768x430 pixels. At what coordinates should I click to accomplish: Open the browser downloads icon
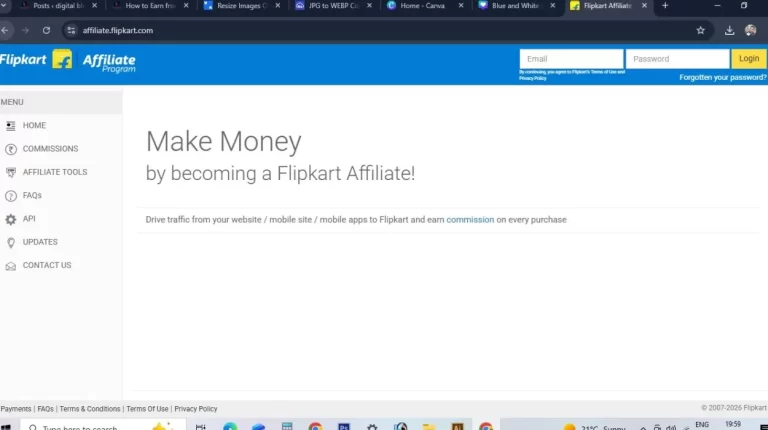729,30
